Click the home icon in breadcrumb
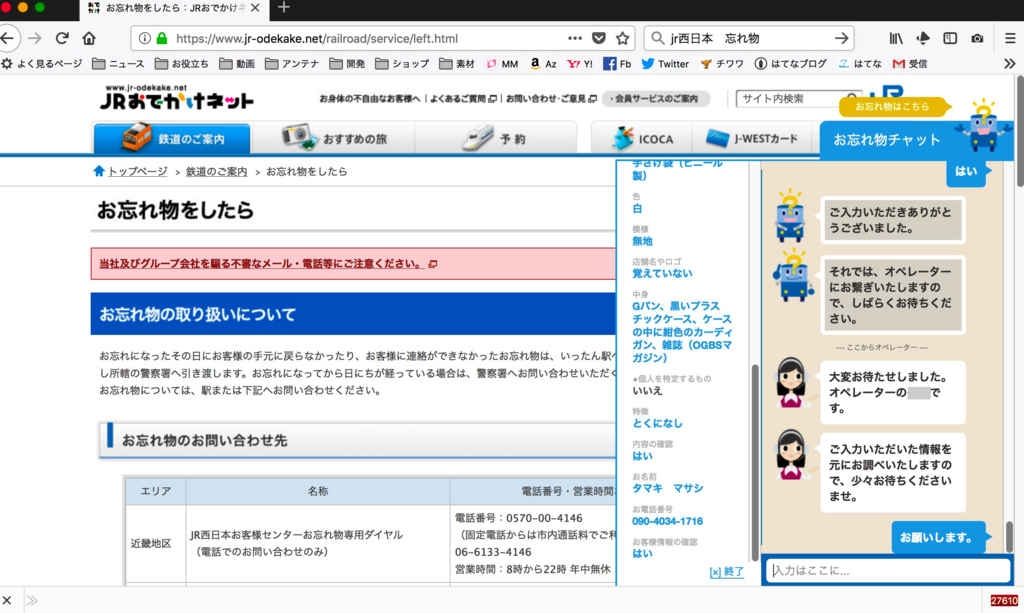The height and width of the screenshot is (613, 1024). coord(99,171)
